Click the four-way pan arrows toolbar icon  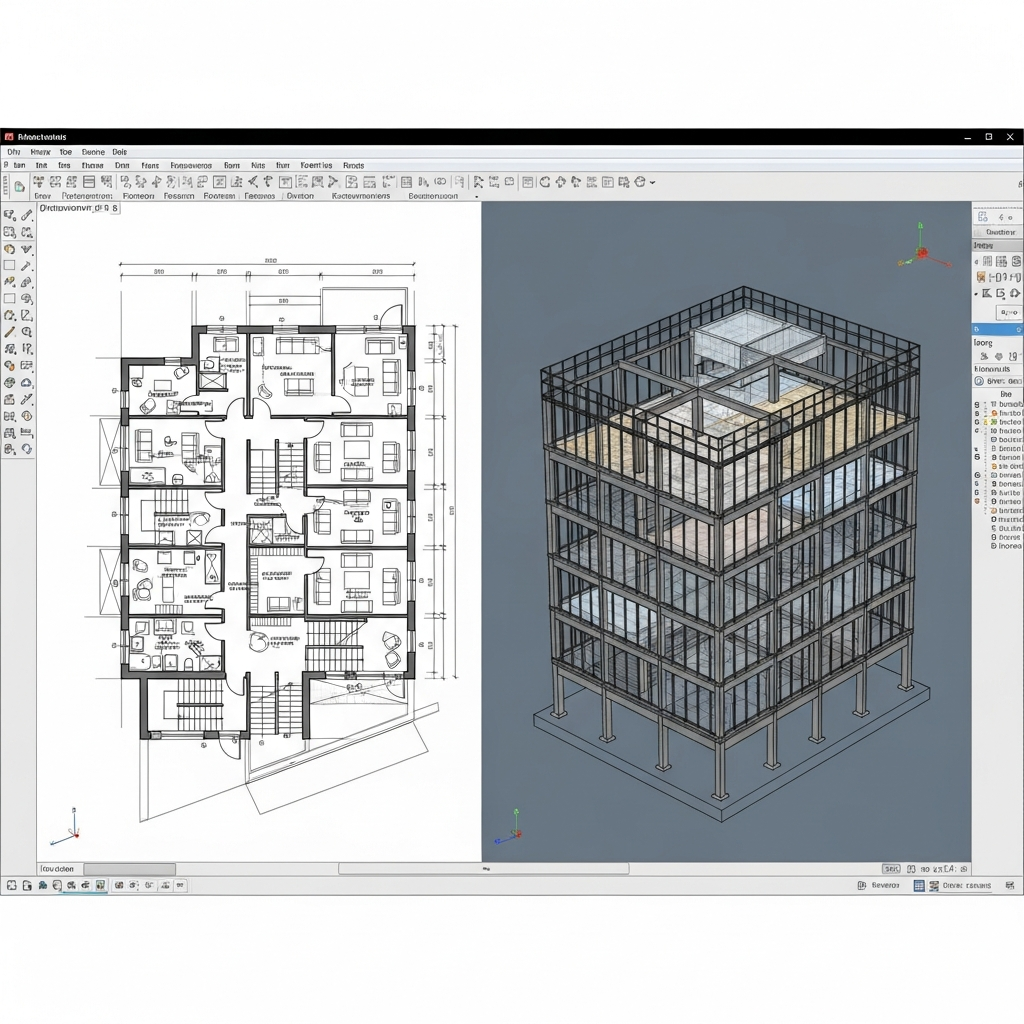(x=561, y=182)
